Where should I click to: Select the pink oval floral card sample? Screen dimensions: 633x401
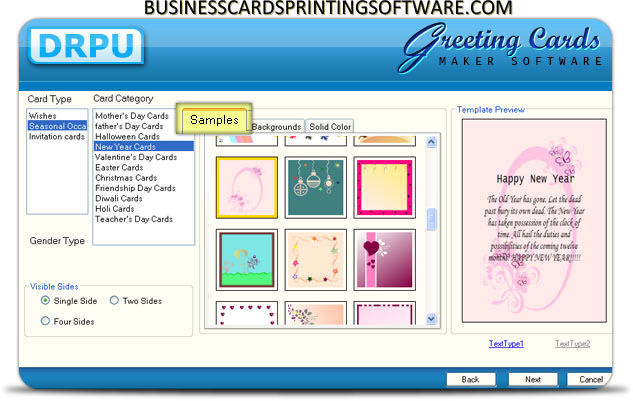tap(247, 187)
